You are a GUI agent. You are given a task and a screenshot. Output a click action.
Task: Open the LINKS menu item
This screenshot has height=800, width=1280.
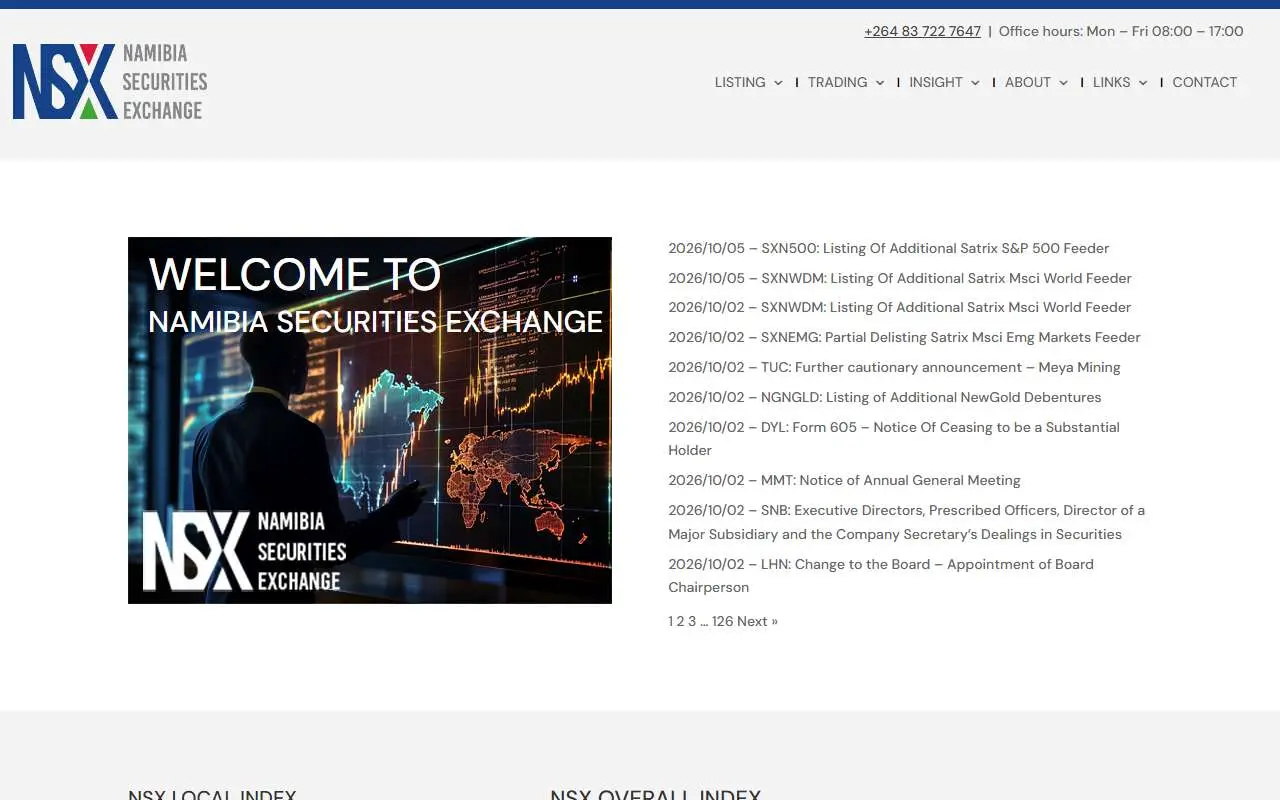1112,82
